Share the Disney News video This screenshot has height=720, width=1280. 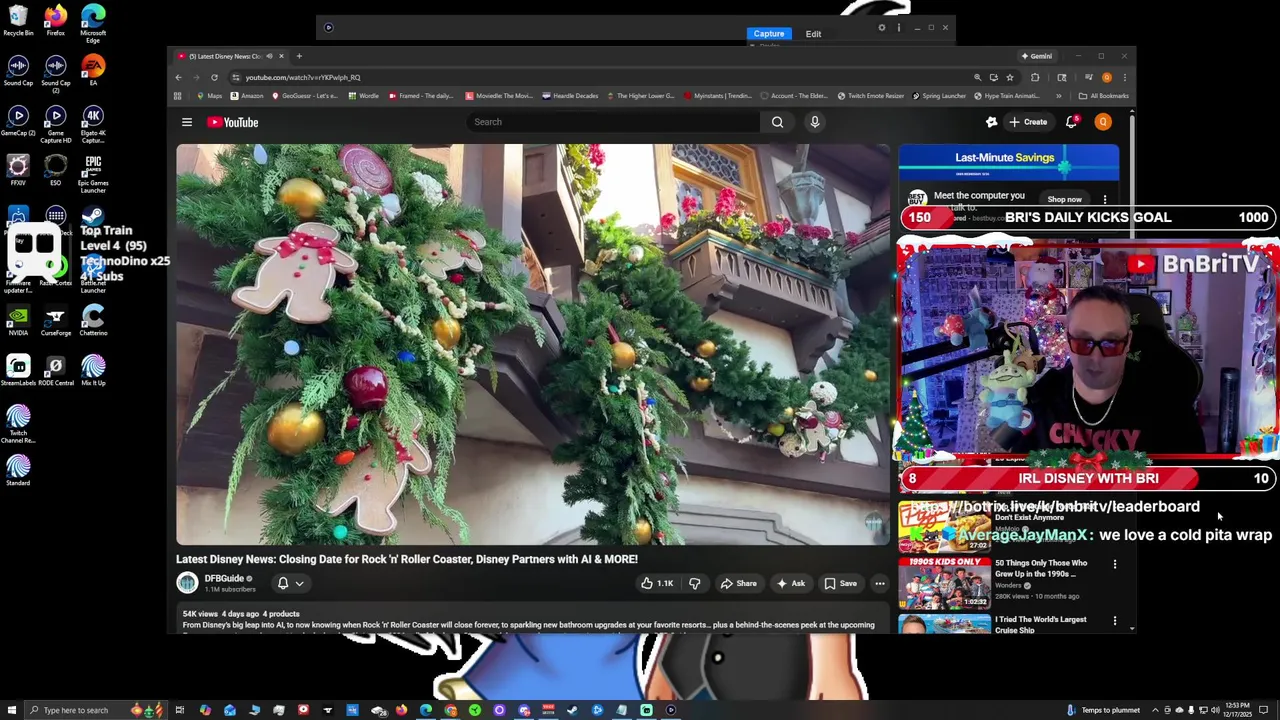coord(739,583)
